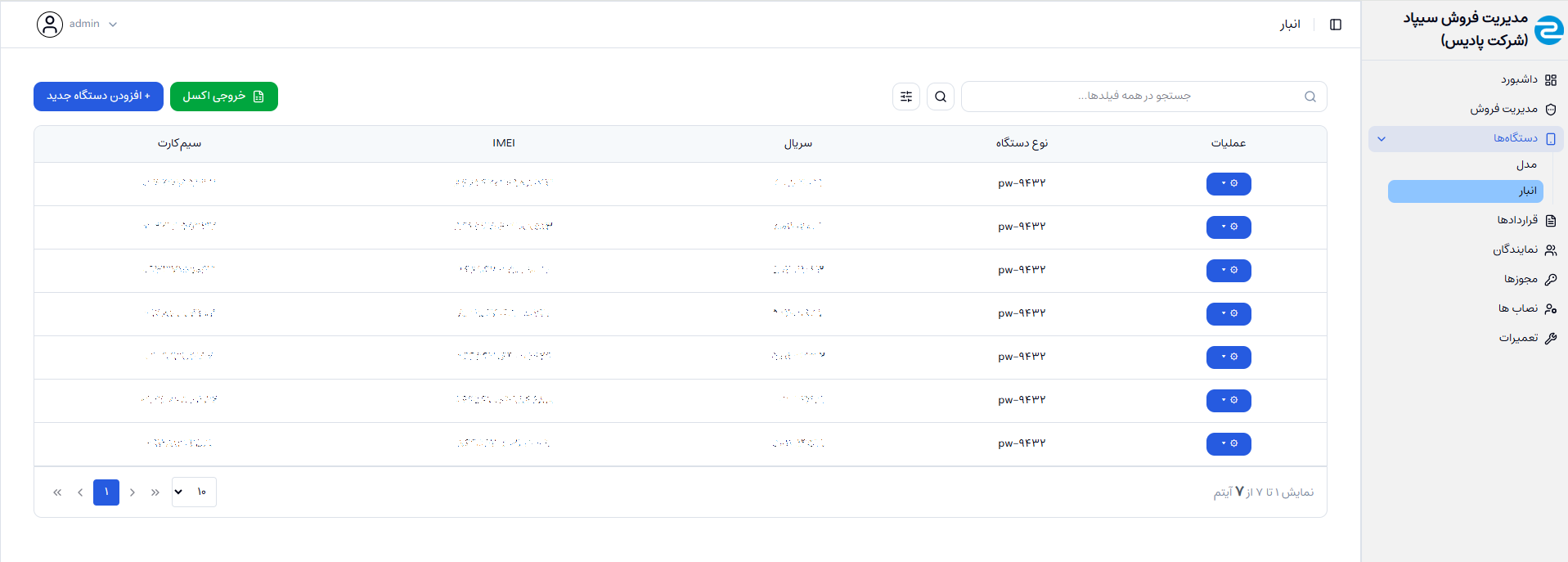This screenshot has height=562, width=1568.
Task: Click the مدیریت فروش shield icon
Action: coord(1550,110)
